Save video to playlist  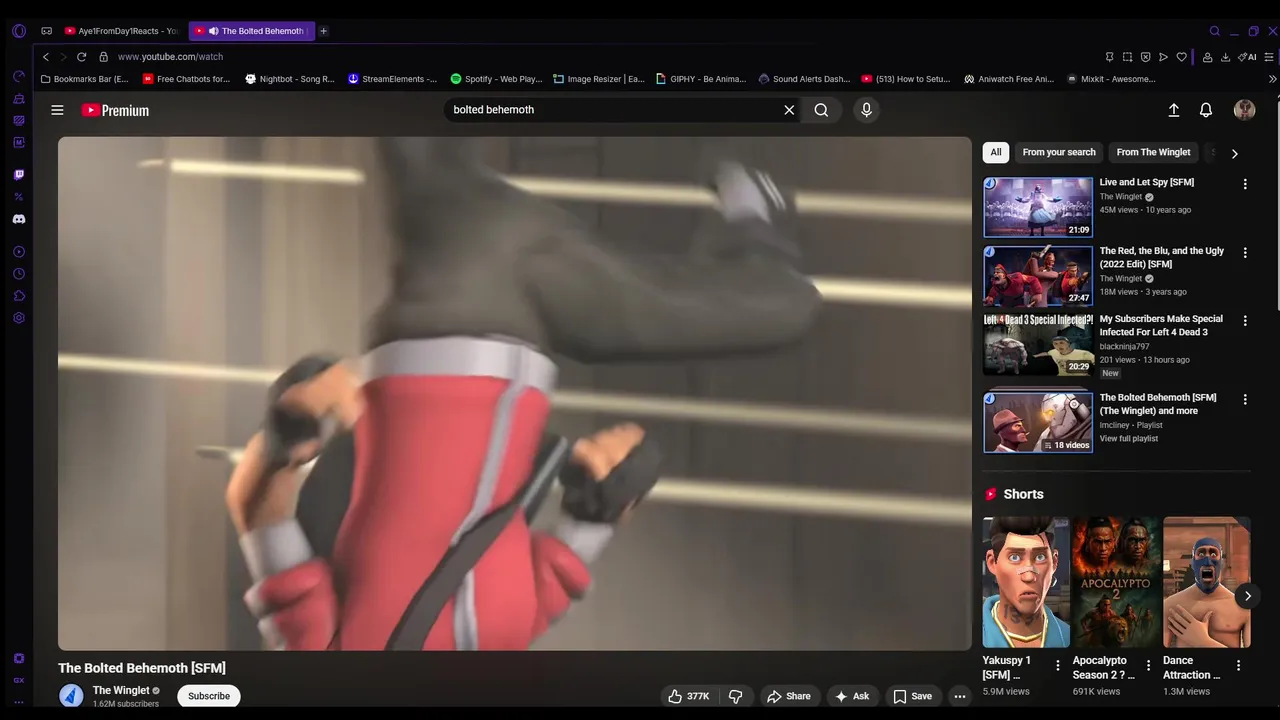(x=912, y=696)
